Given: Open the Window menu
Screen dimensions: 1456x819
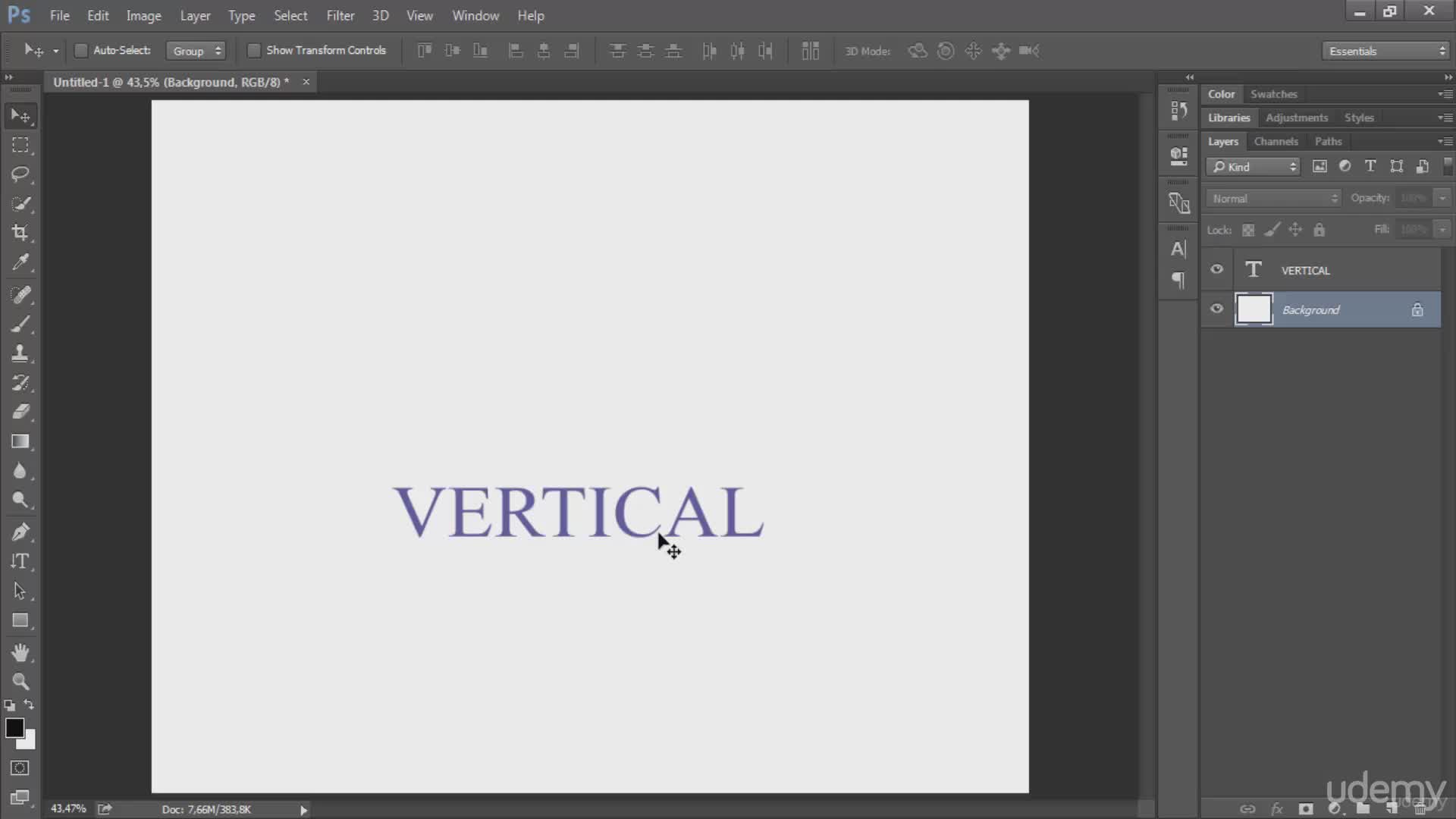Looking at the screenshot, I should coord(475,15).
